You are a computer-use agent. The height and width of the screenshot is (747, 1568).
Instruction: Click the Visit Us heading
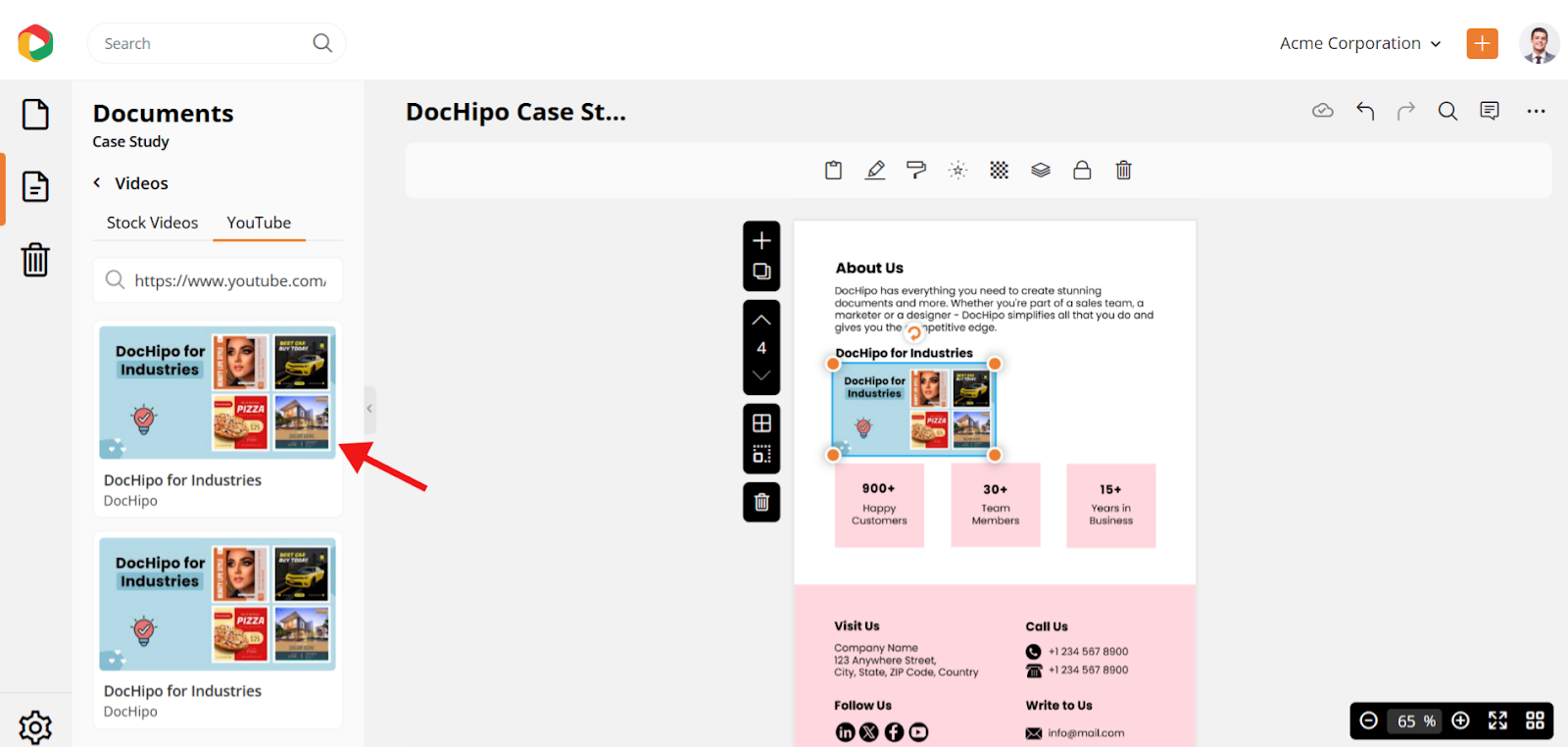[x=857, y=625]
